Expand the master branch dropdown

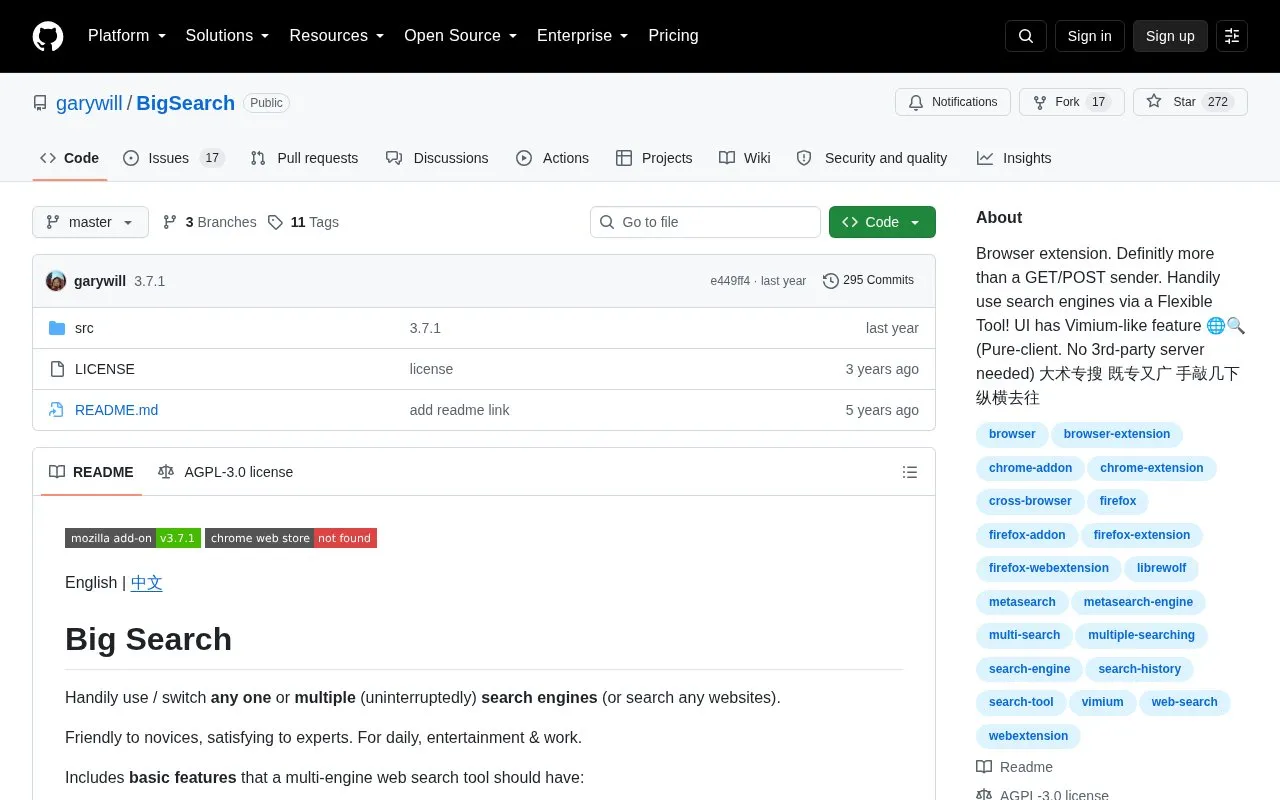click(x=90, y=222)
